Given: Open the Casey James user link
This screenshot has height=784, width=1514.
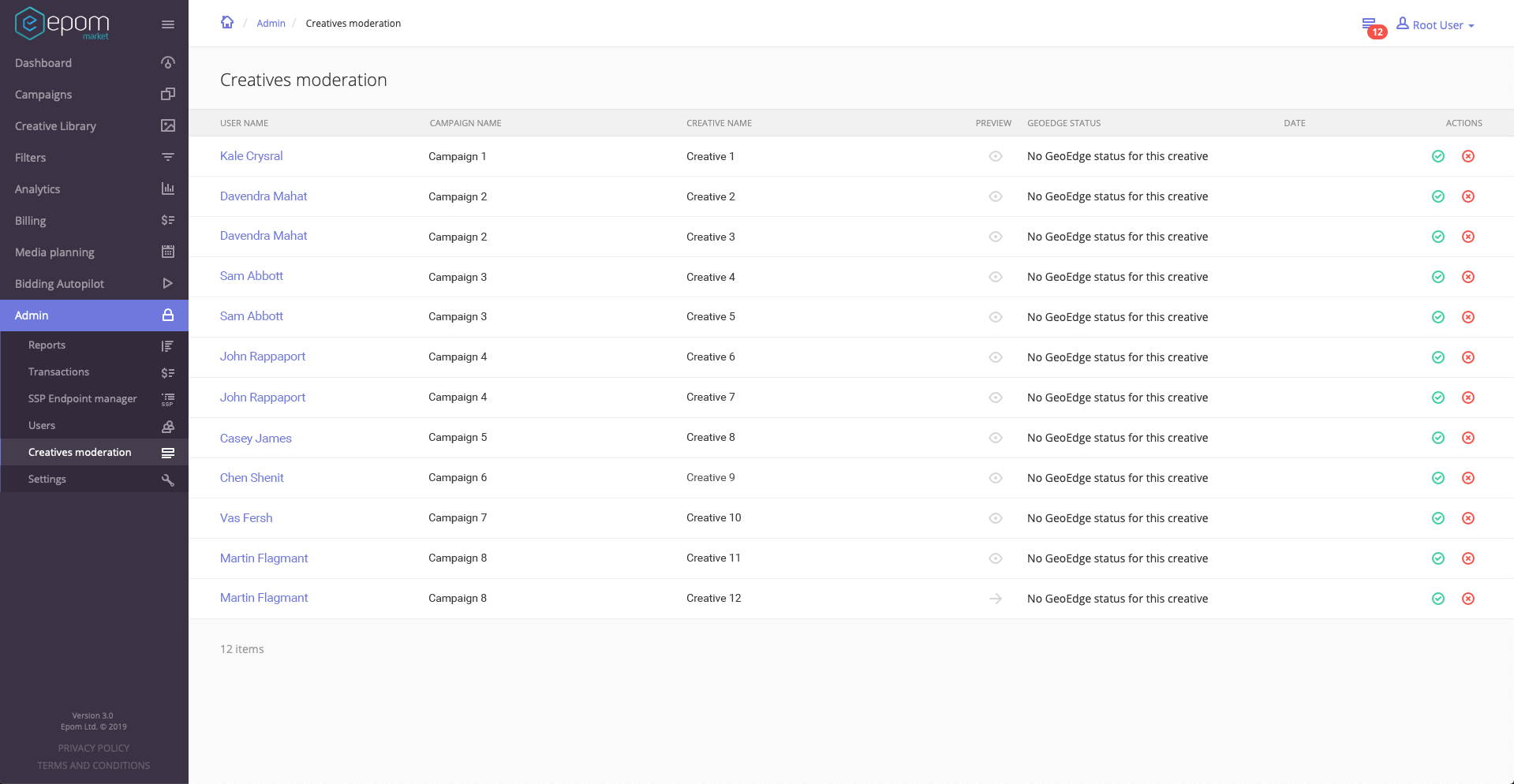Looking at the screenshot, I should click(x=256, y=439).
